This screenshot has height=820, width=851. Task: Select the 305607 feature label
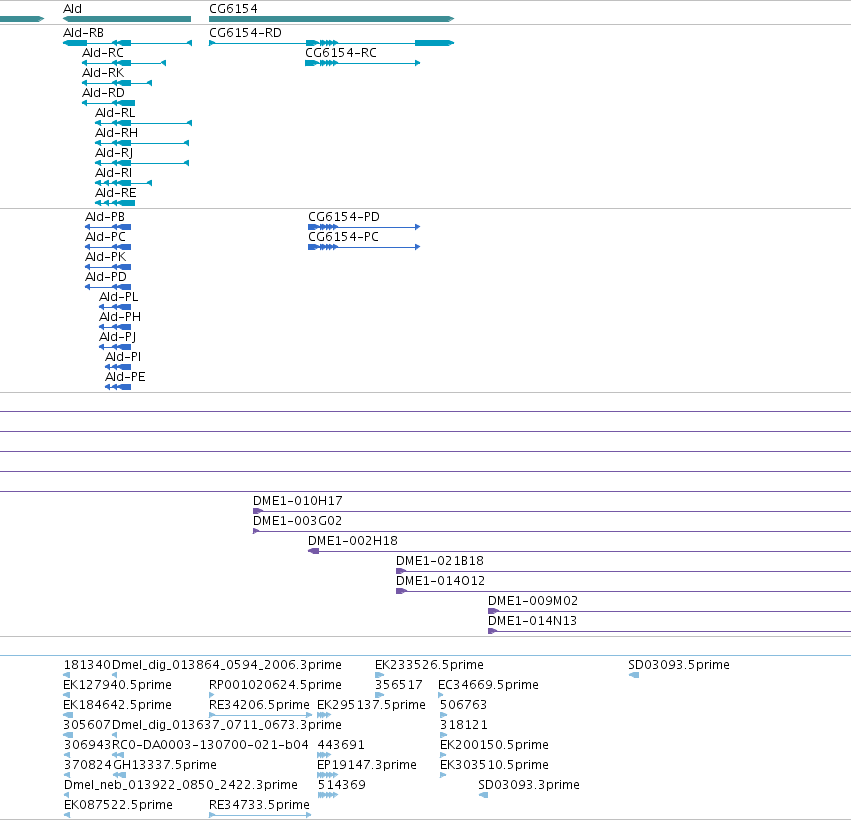coord(87,725)
